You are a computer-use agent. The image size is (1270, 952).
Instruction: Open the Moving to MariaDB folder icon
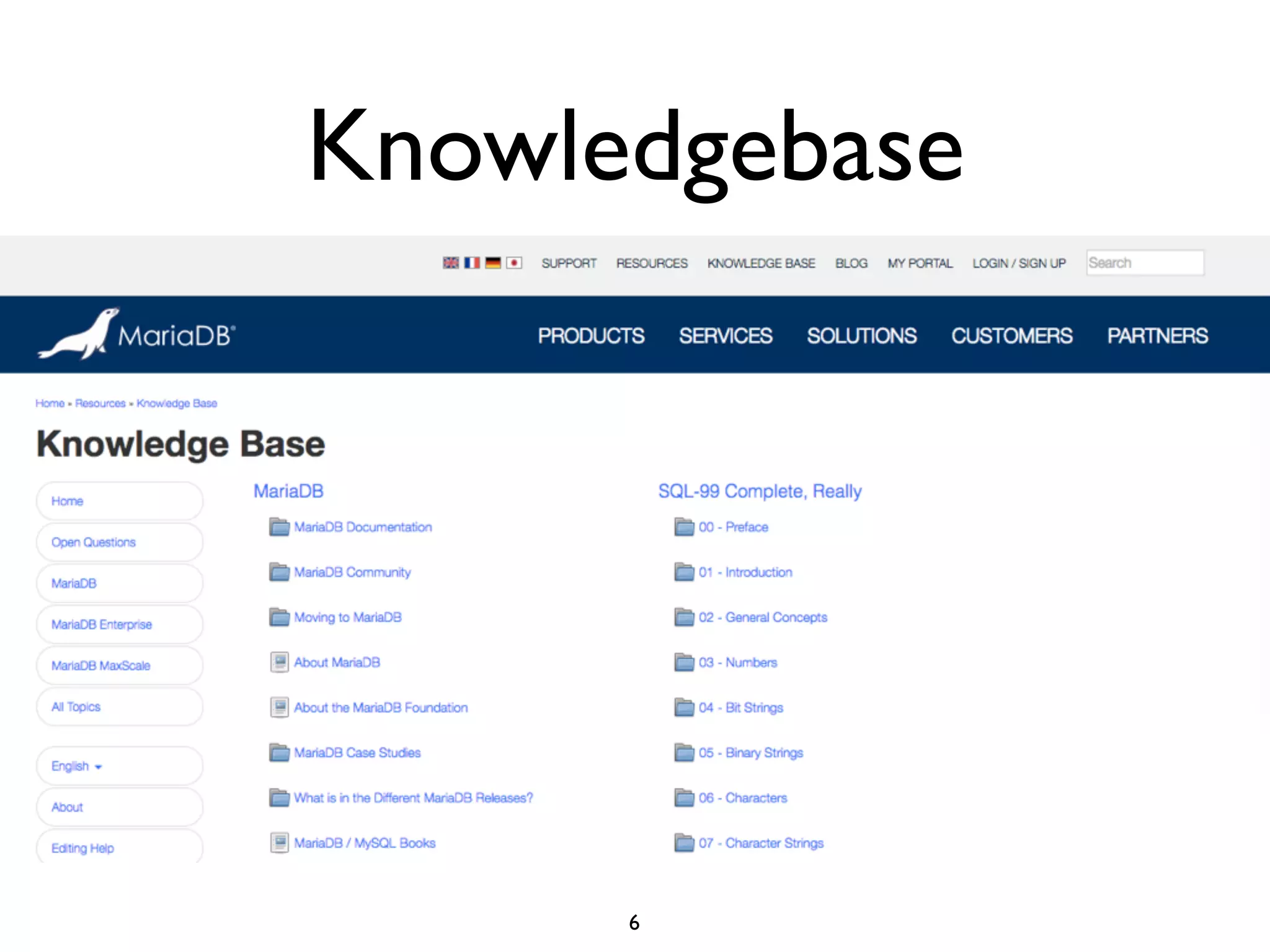click(280, 617)
